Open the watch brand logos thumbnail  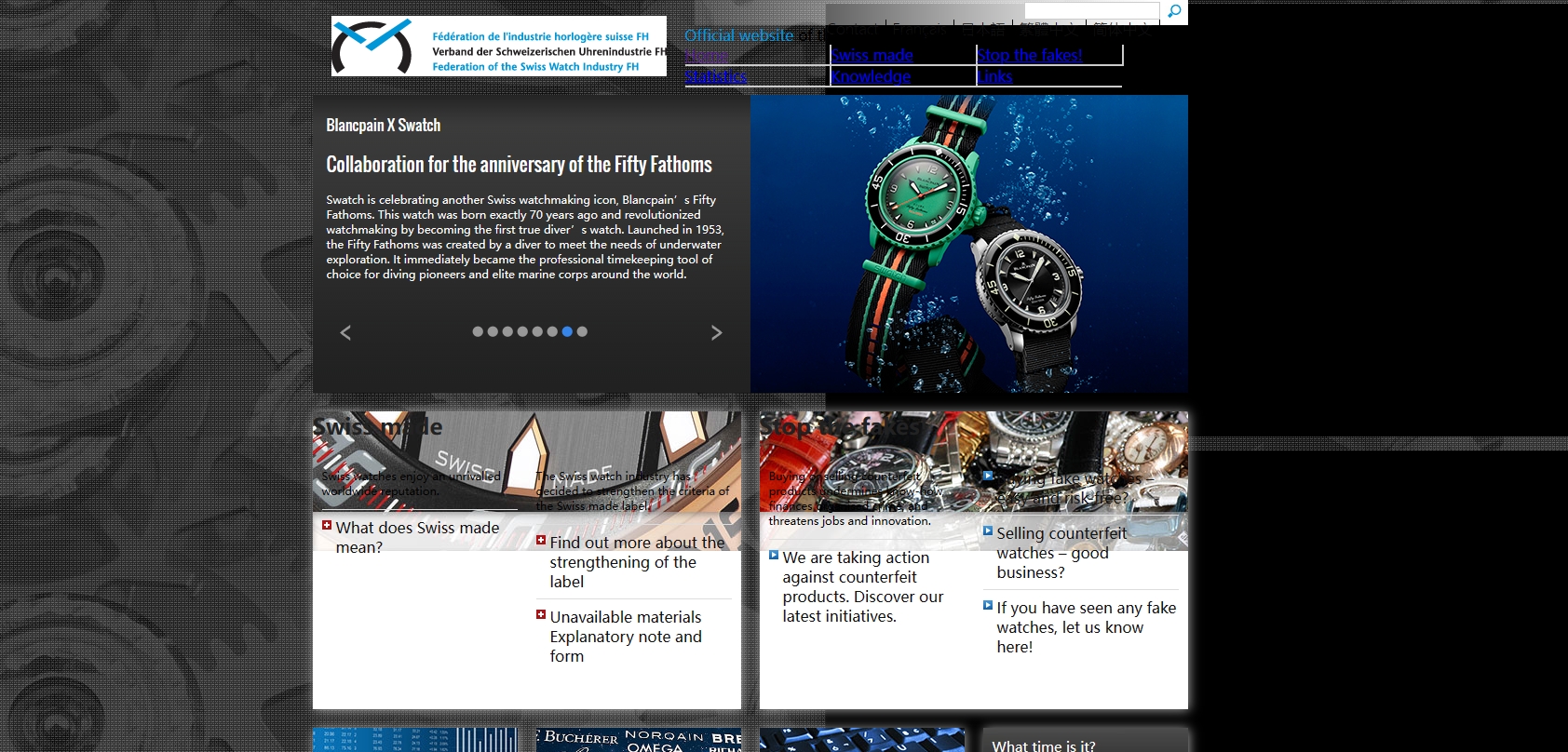pyautogui.click(x=639, y=740)
